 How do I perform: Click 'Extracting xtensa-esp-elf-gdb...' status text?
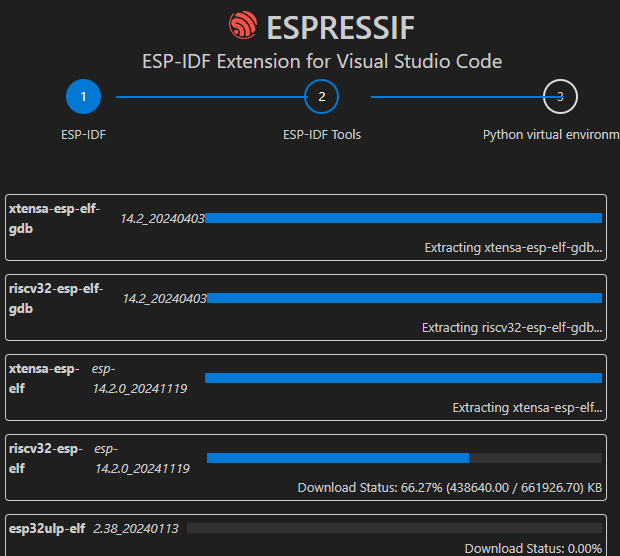pyautogui.click(x=513, y=248)
